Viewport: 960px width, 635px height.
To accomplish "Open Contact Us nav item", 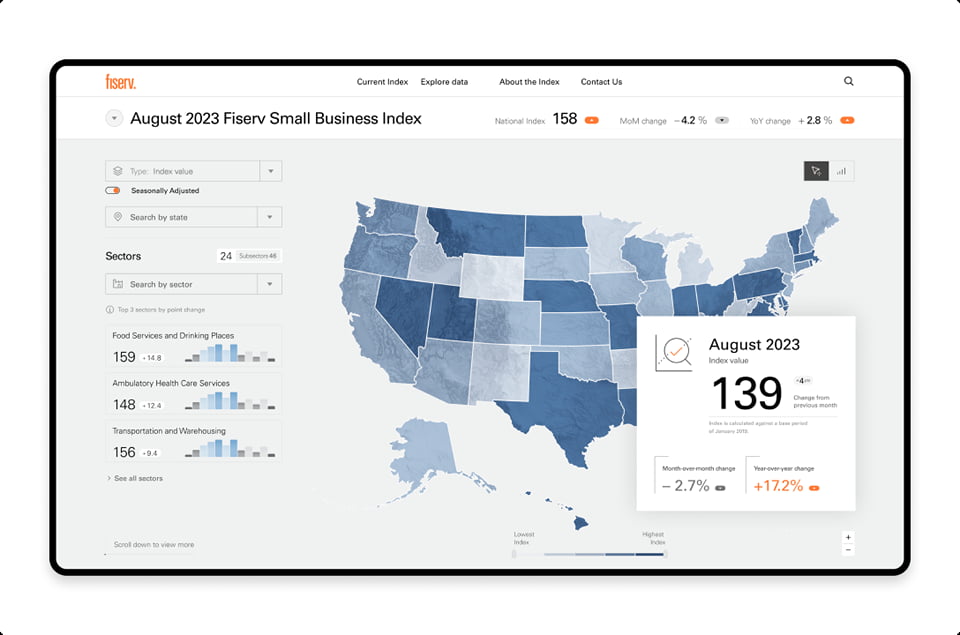I will [601, 81].
